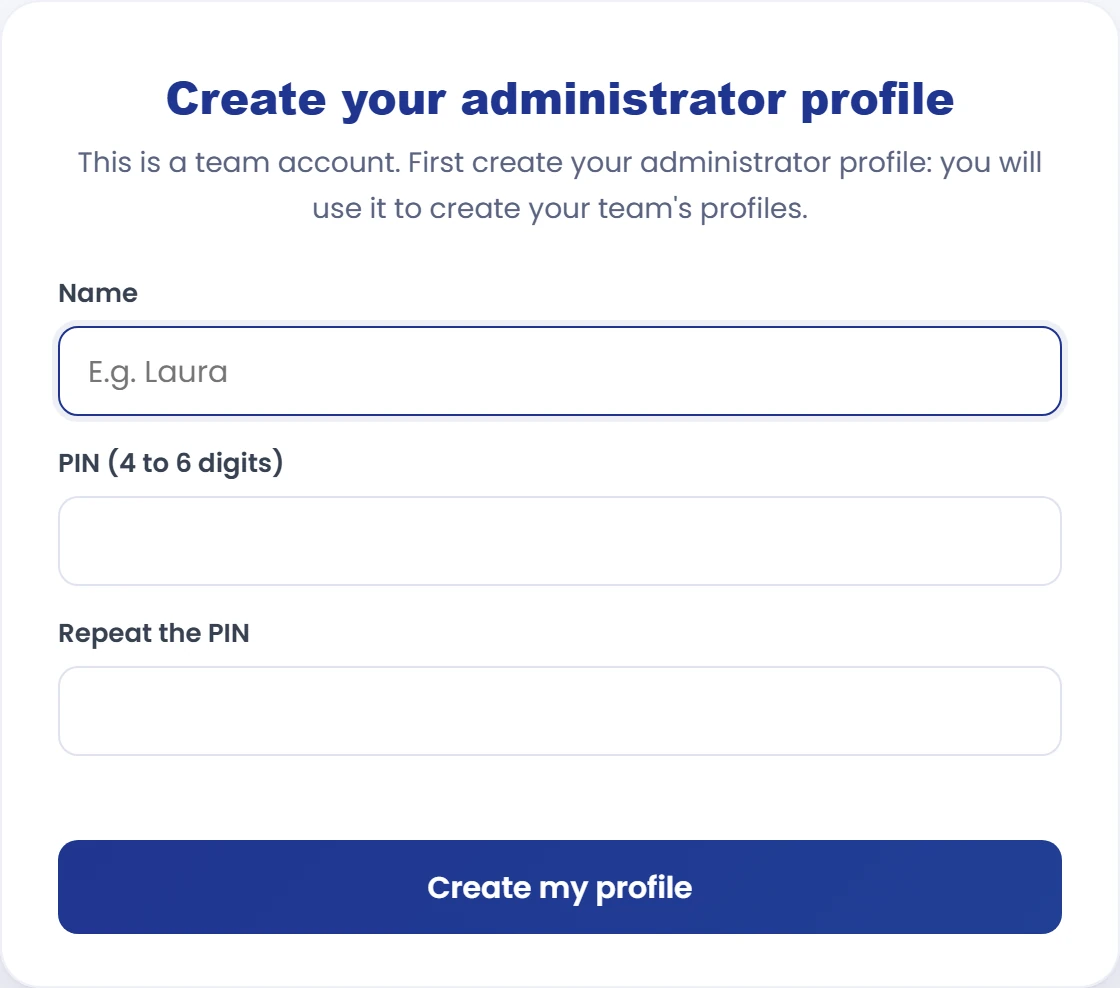Image resolution: width=1120 pixels, height=988 pixels.
Task: Click the "Name" field label
Action: pyautogui.click(x=98, y=293)
